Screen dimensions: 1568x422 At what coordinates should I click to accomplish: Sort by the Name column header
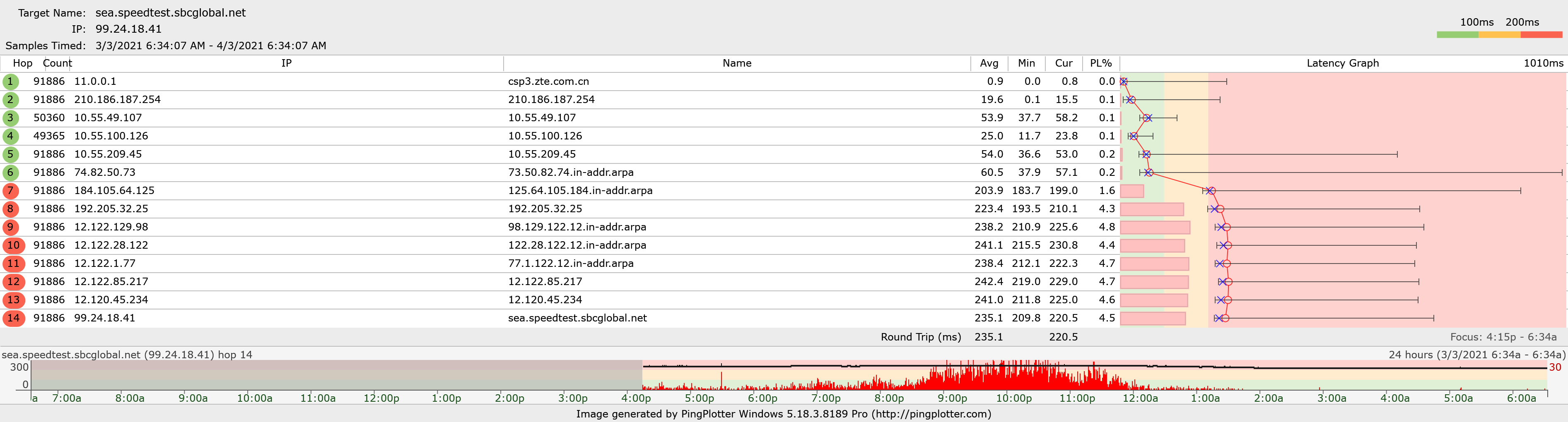[736, 63]
